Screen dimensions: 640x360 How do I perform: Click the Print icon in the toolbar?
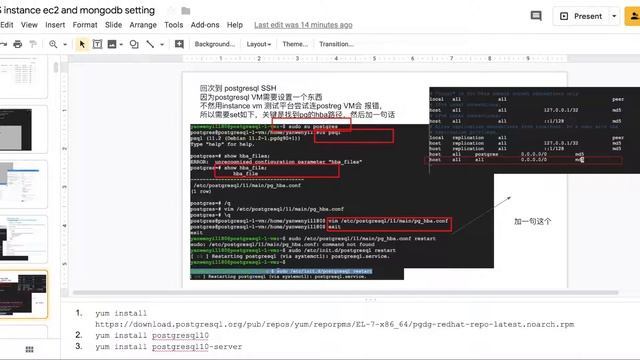pos(18,44)
